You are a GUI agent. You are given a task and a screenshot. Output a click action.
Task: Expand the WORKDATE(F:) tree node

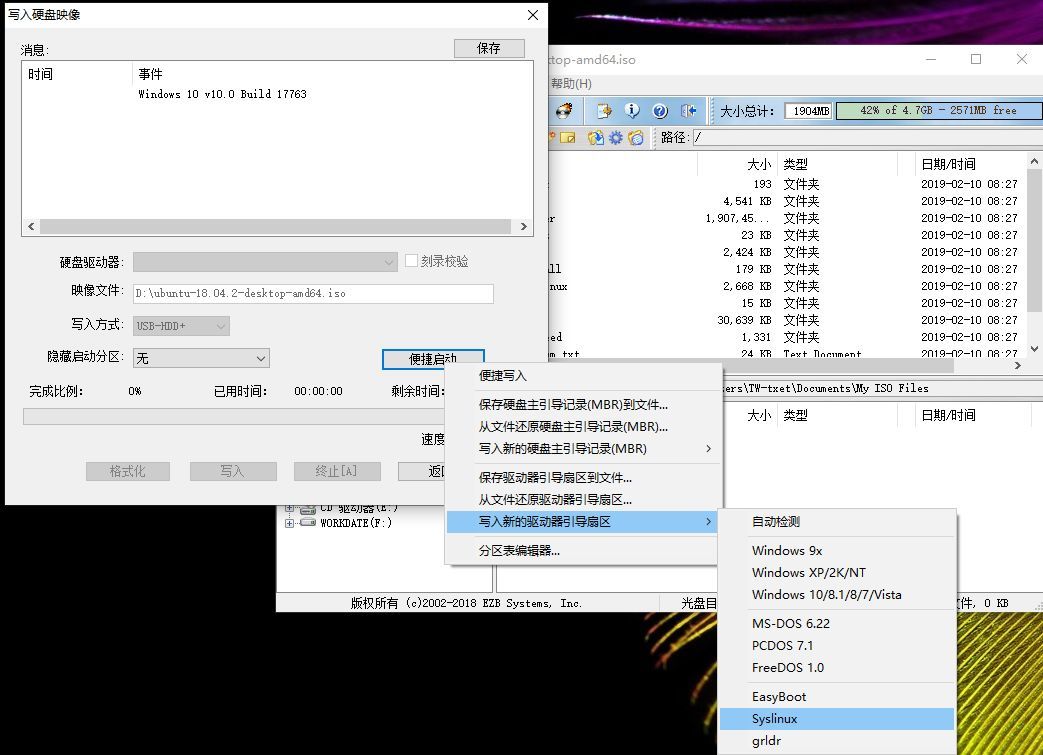point(289,524)
